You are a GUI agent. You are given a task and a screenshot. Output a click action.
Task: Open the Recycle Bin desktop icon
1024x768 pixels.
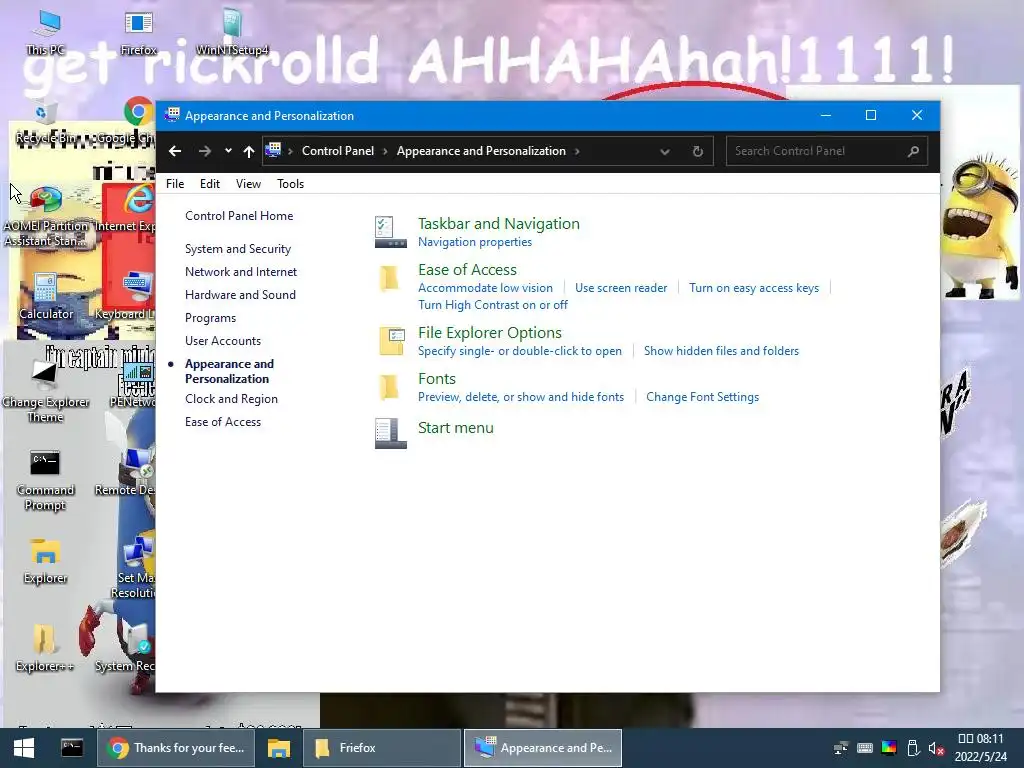pyautogui.click(x=45, y=123)
